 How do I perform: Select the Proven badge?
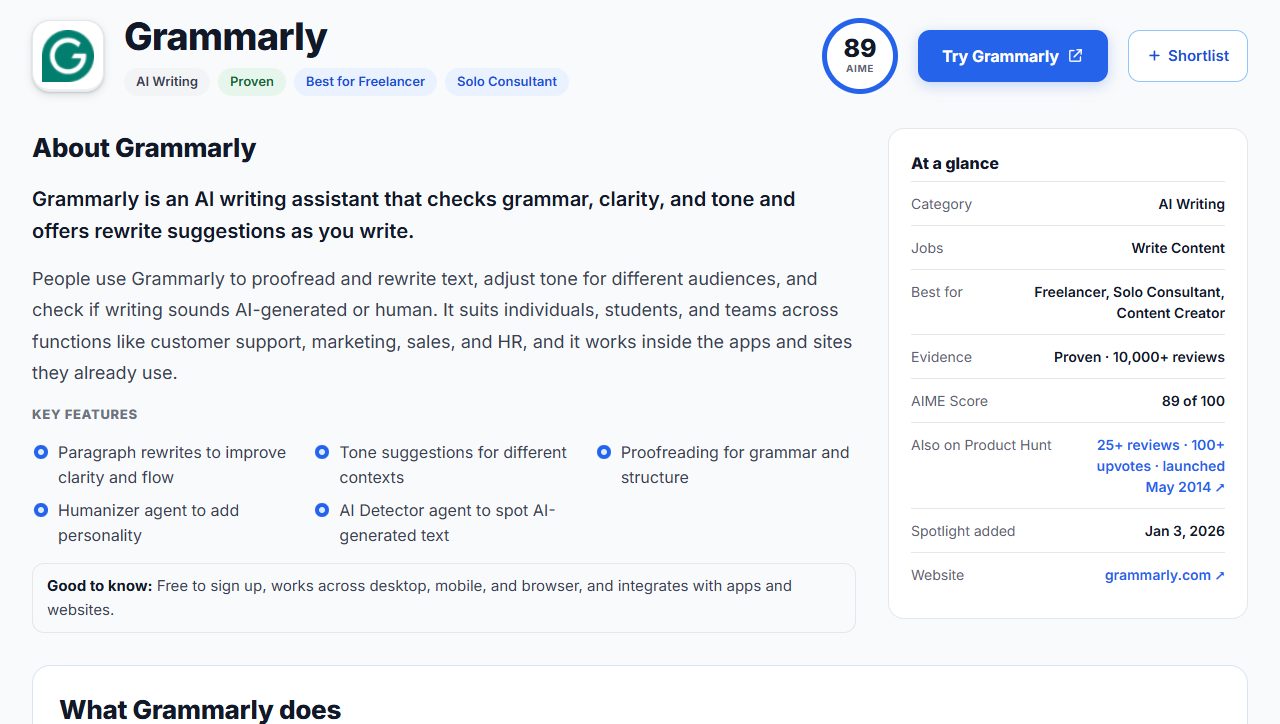(252, 82)
